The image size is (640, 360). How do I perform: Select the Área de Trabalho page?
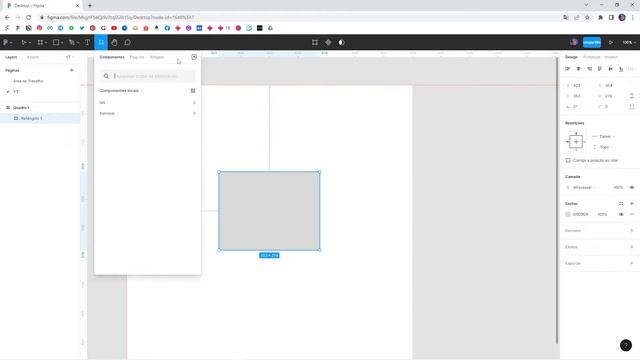[x=28, y=81]
